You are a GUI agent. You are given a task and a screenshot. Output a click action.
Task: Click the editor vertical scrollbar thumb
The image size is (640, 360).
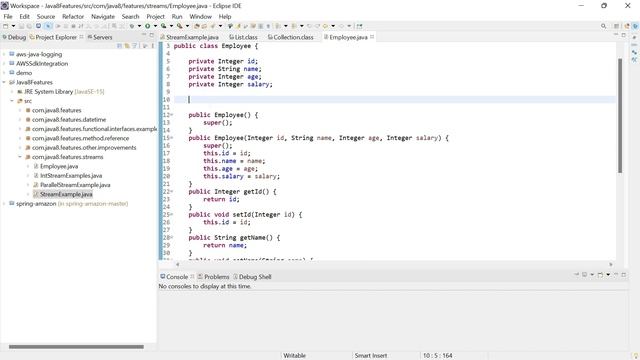click(x=620, y=116)
